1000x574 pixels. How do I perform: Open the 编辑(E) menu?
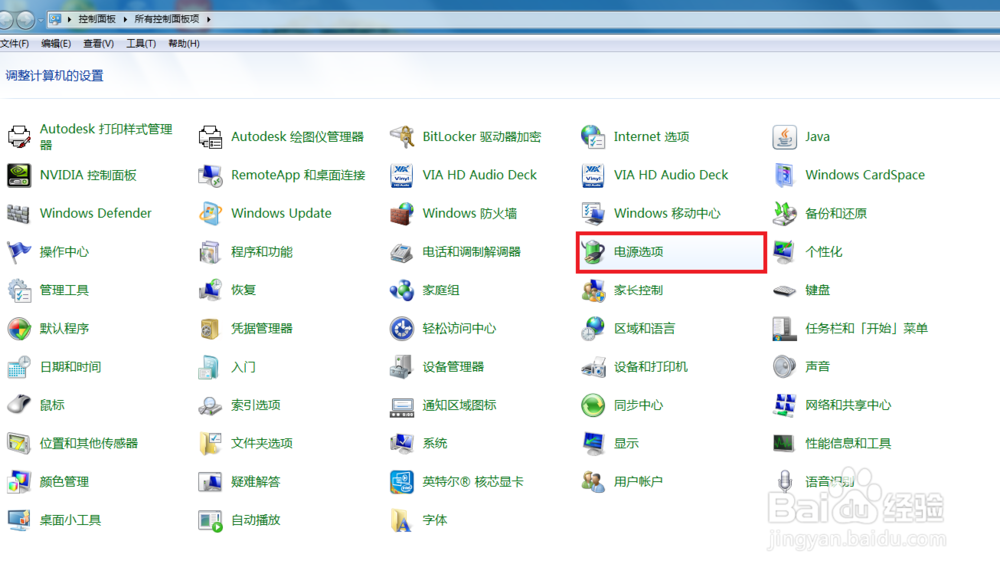coord(56,43)
